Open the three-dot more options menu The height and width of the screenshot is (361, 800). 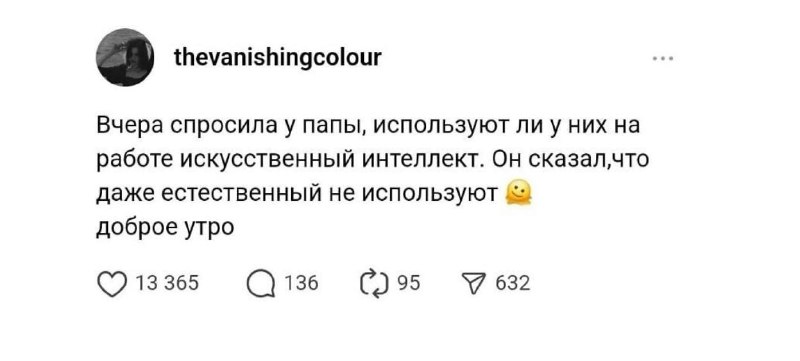click(663, 59)
